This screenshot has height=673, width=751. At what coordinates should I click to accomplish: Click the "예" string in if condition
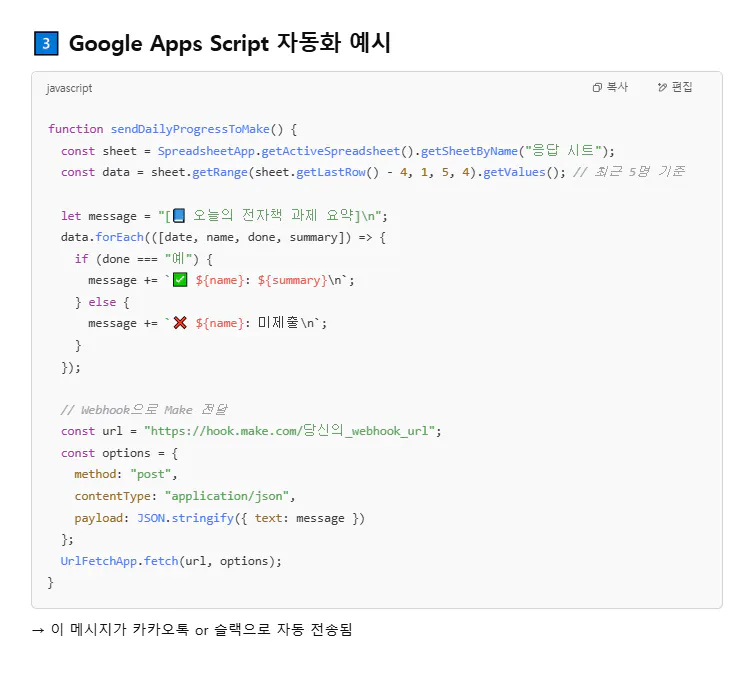[178, 259]
